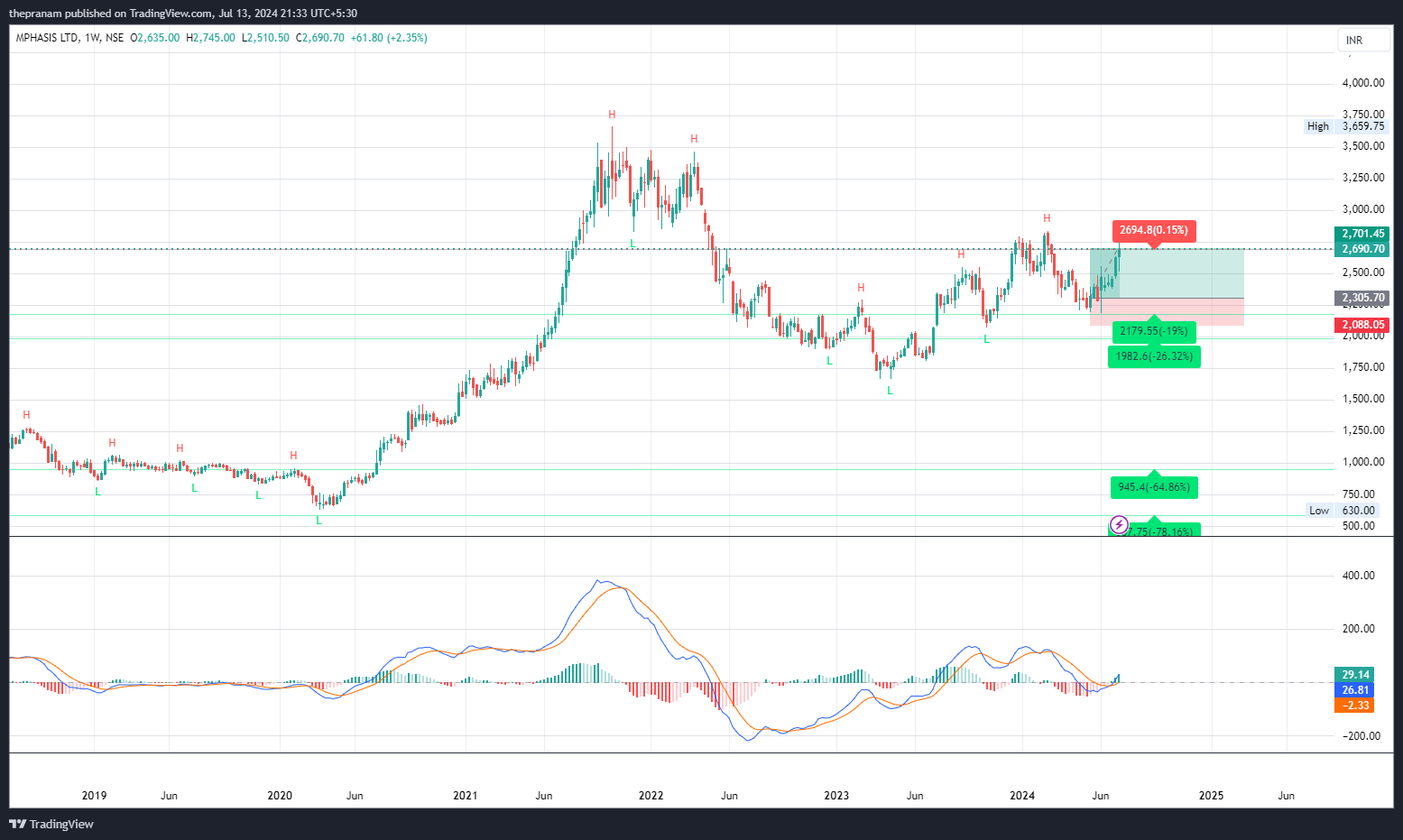Click the 2019 label on time axis
Viewport: 1403px width, 840px height.
(x=94, y=796)
